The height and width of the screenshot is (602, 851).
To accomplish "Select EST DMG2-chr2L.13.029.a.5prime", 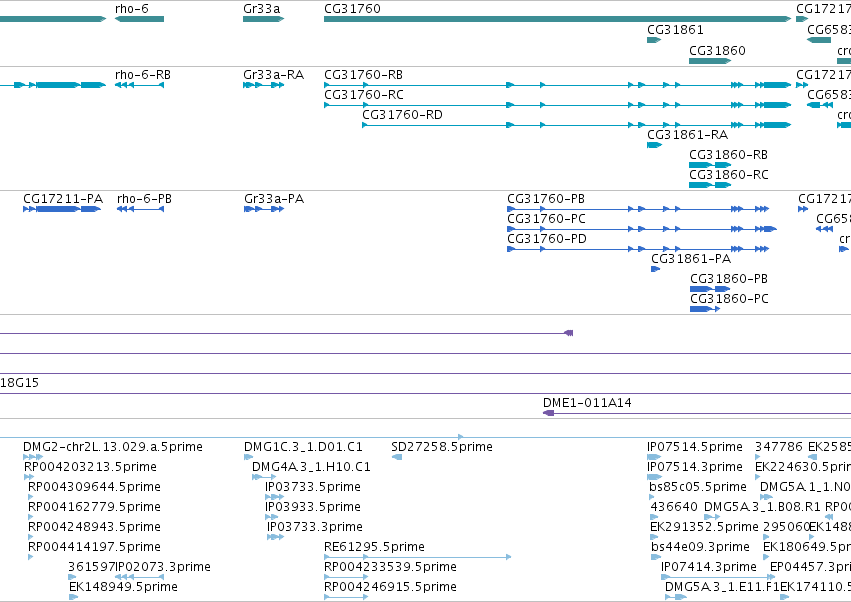I will (33, 458).
